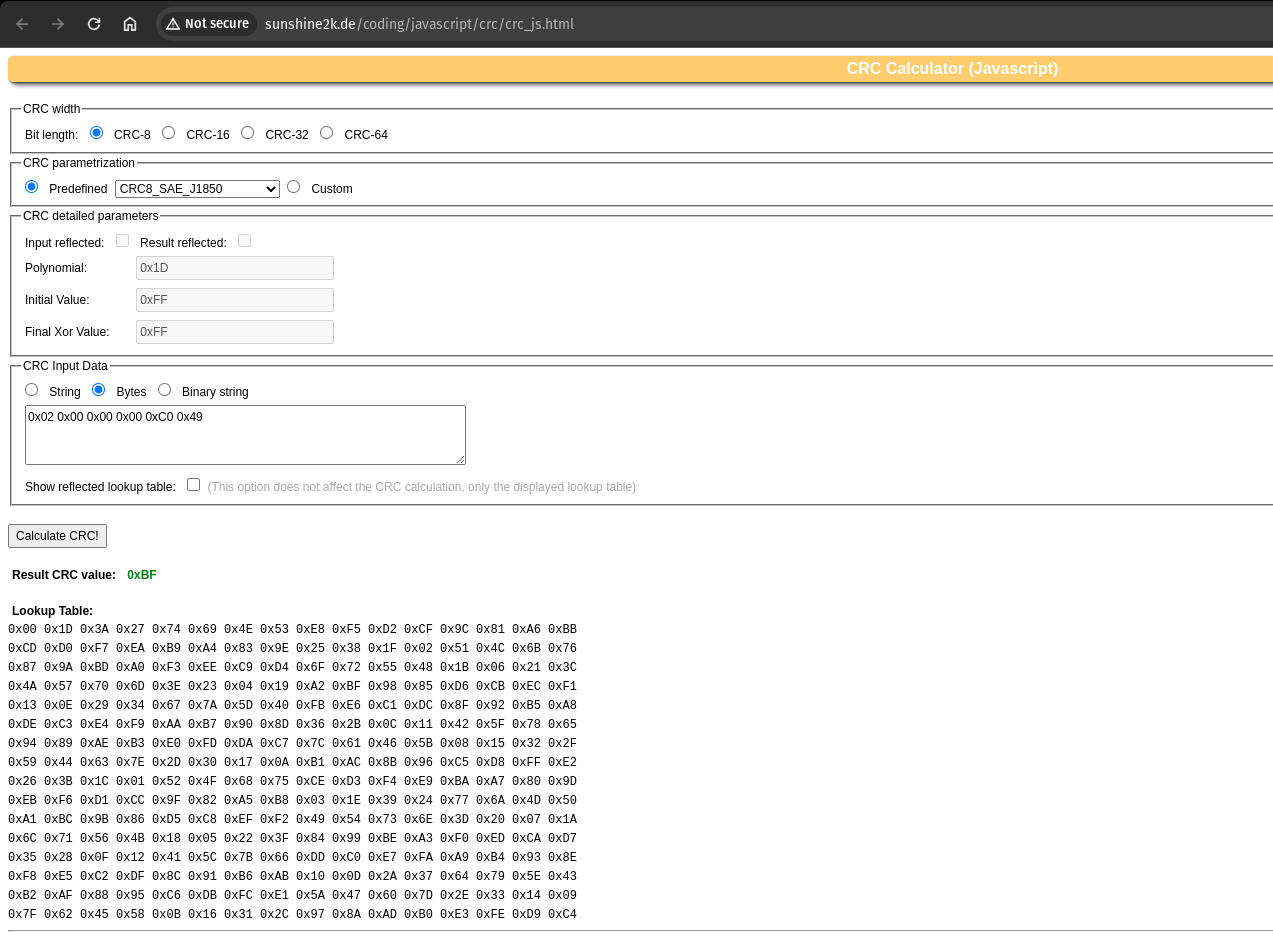Select the CRC-8 radio button

96,133
